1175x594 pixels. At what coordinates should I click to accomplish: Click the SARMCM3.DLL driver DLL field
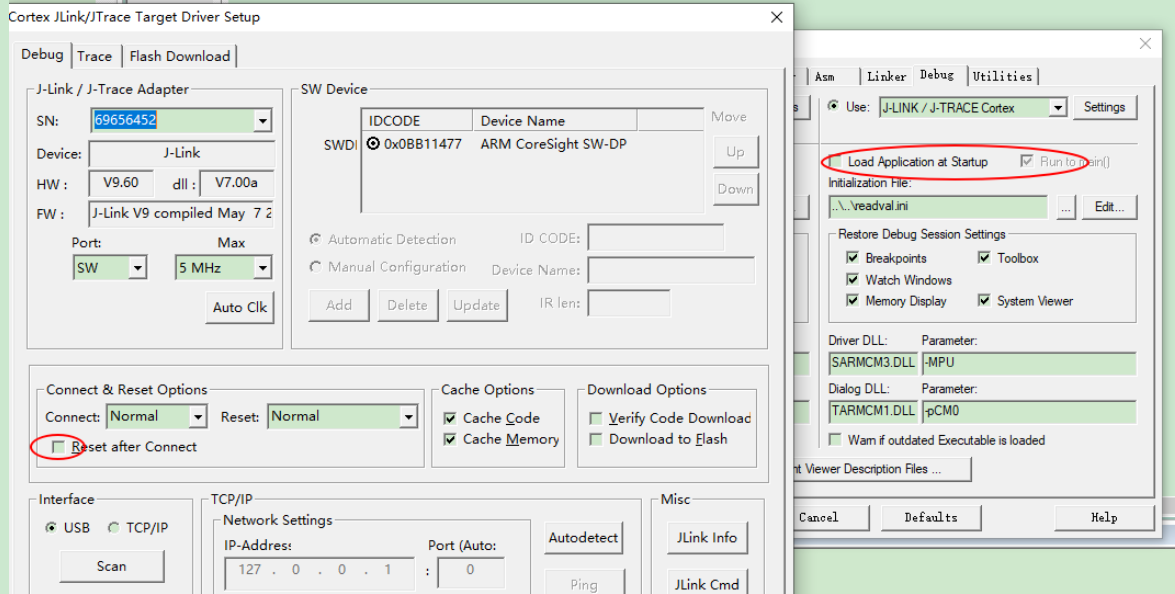click(873, 363)
